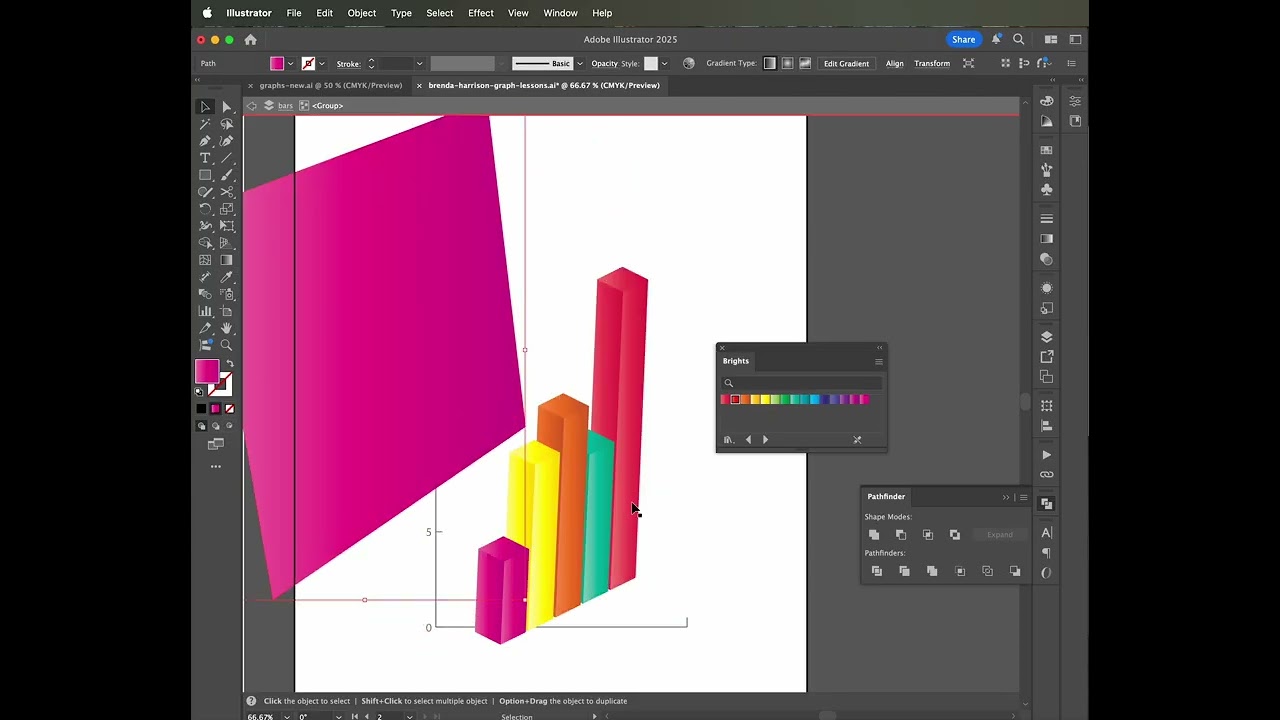
Task: Pick the yellow swatch in Brights
Action: point(763,400)
